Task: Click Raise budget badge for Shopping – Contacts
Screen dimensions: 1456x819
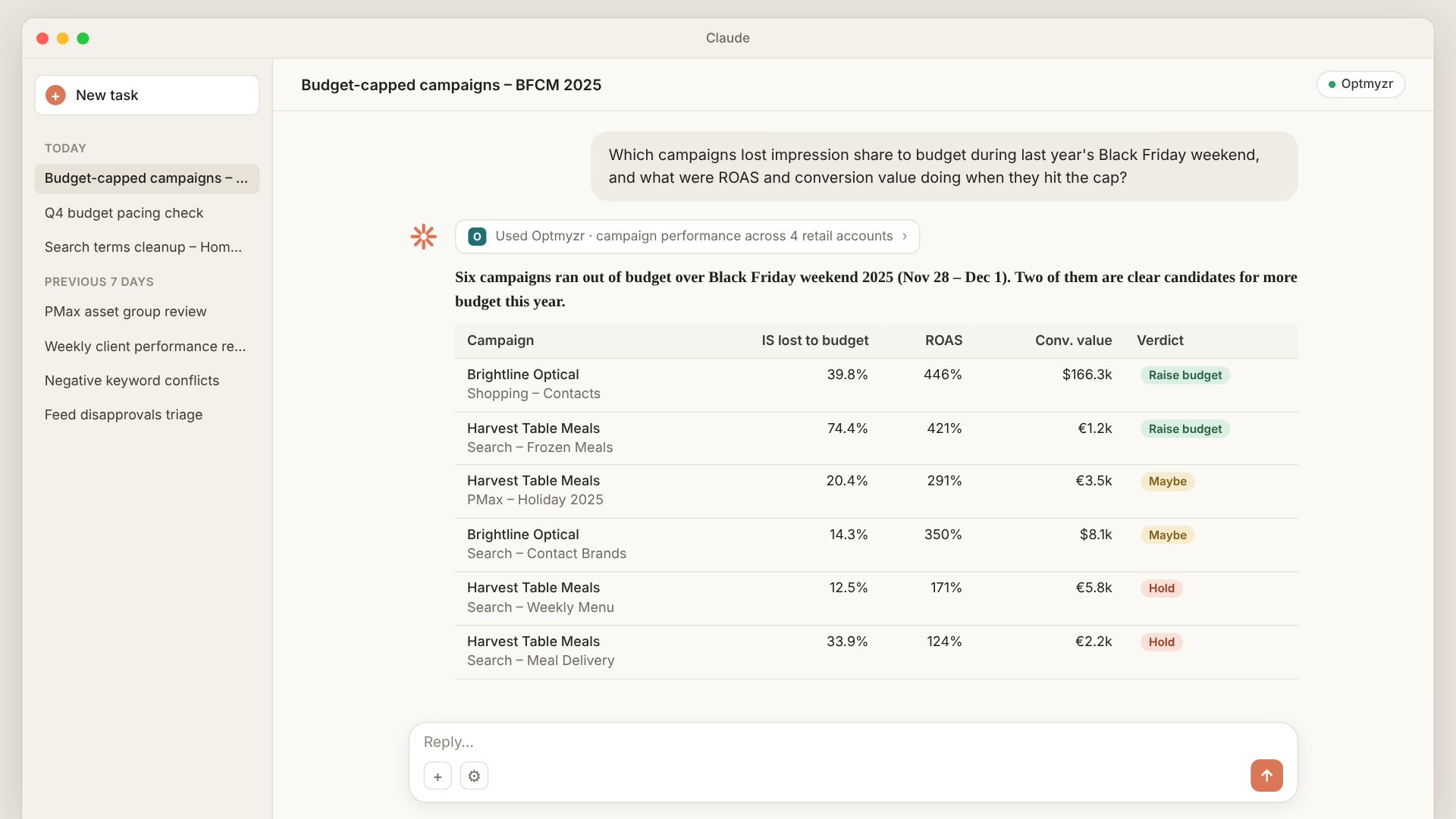Action: point(1185,375)
